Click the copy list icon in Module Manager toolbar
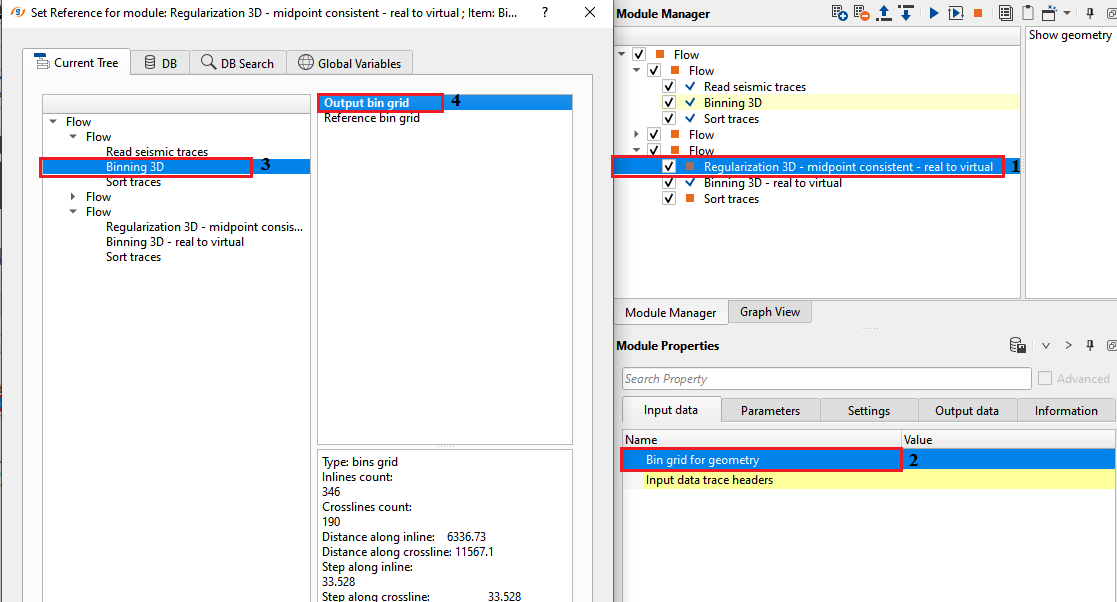 point(1005,13)
